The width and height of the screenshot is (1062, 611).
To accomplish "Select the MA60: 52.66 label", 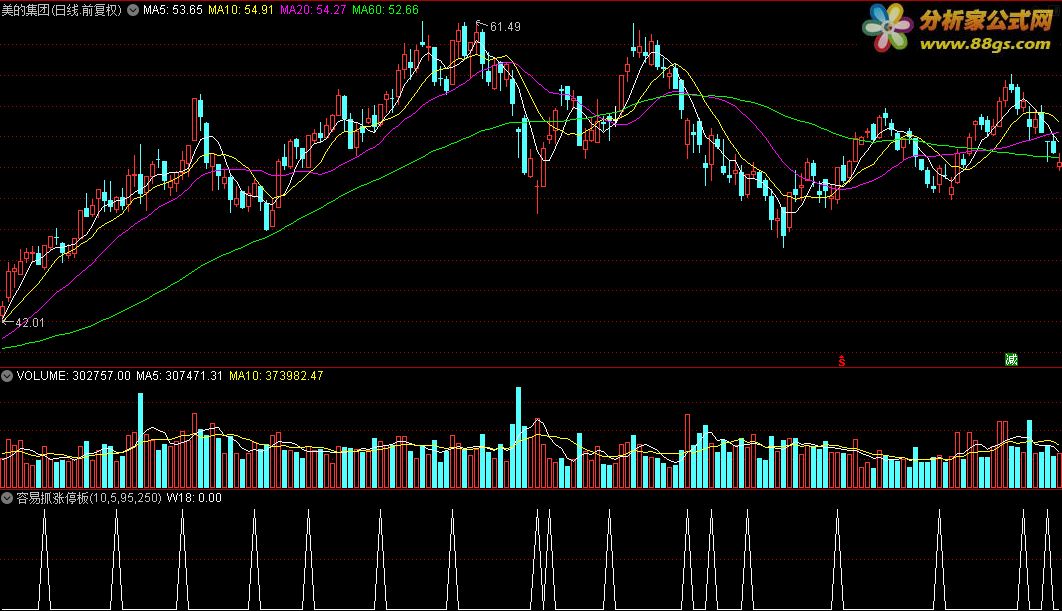I will (385, 10).
